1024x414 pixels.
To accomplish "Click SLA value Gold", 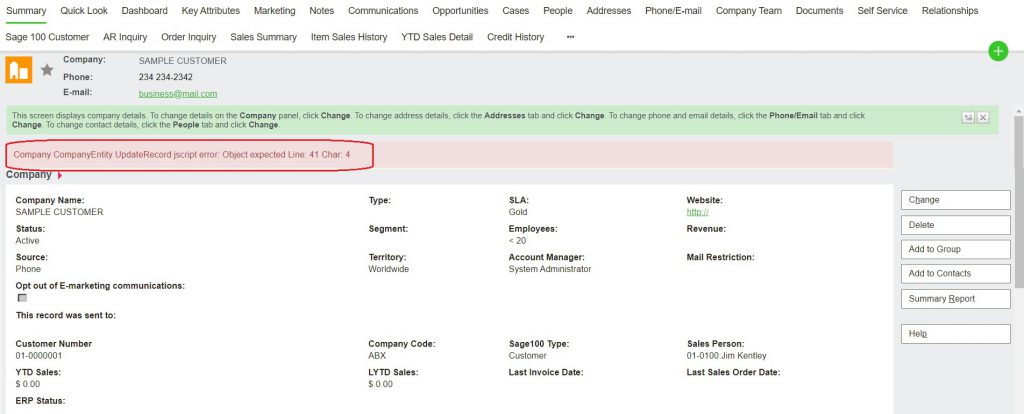I will point(518,212).
